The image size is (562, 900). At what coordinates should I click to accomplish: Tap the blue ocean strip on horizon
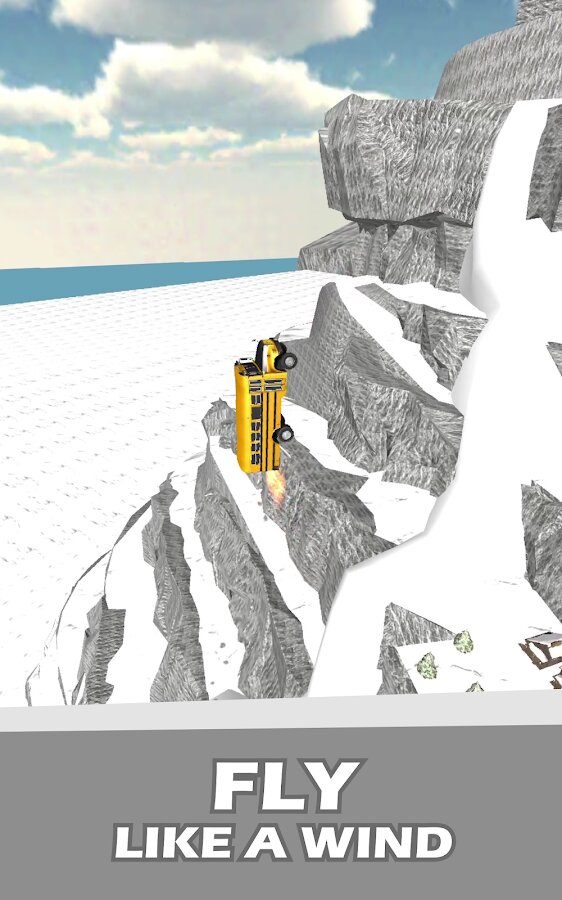(144, 281)
